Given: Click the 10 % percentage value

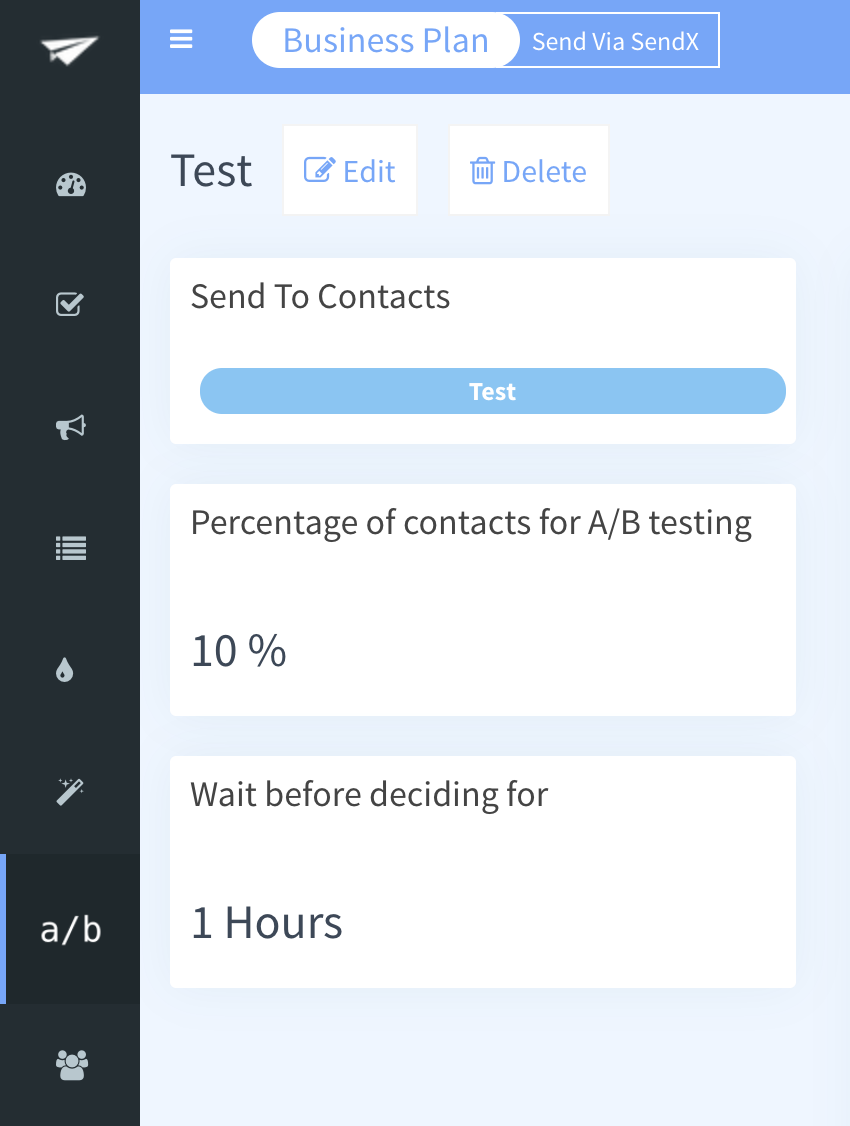Looking at the screenshot, I should point(238,651).
